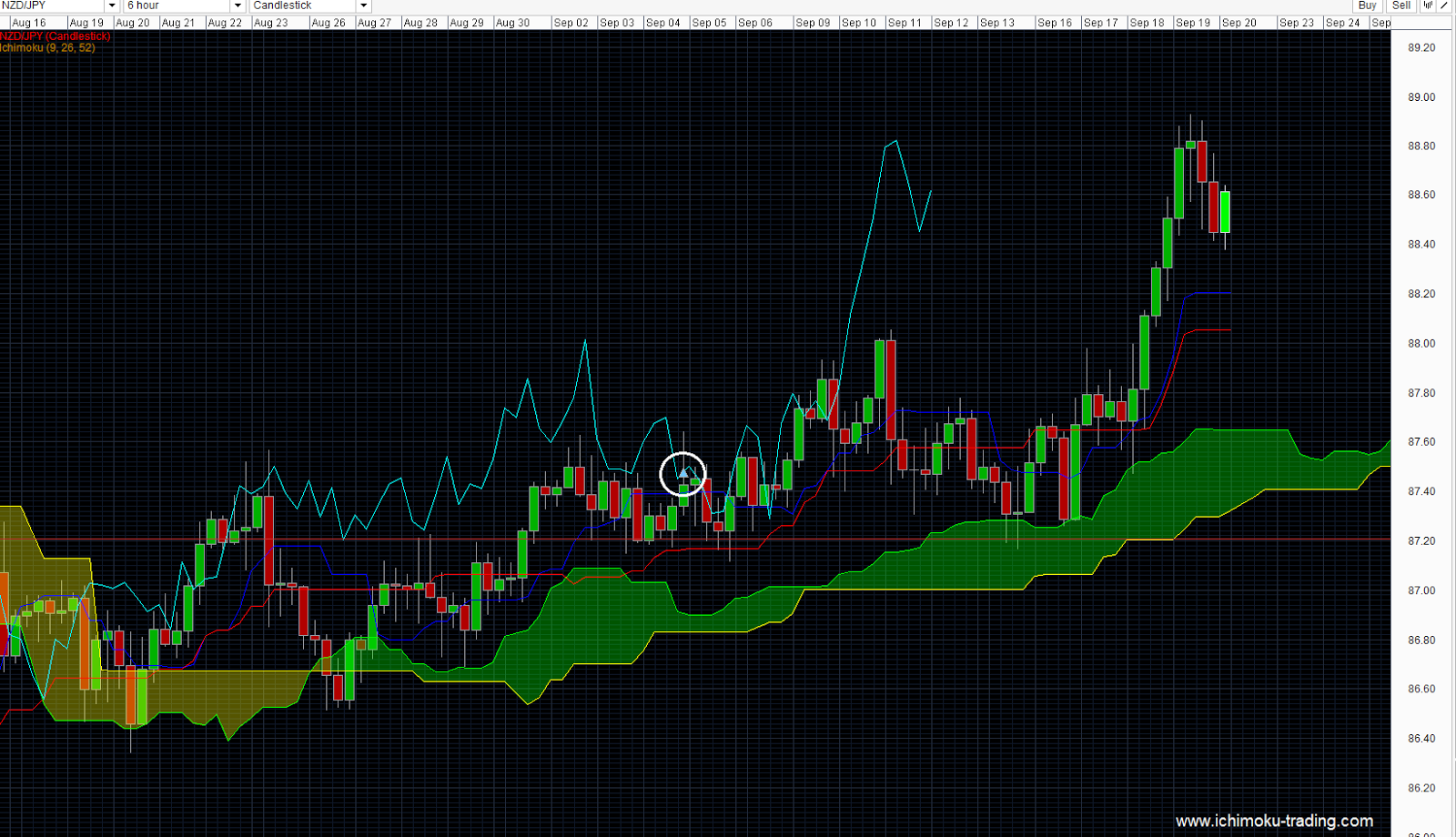Screen dimensions: 1456x837
Task: Click the Sep 18 date label
Action: click(1147, 23)
